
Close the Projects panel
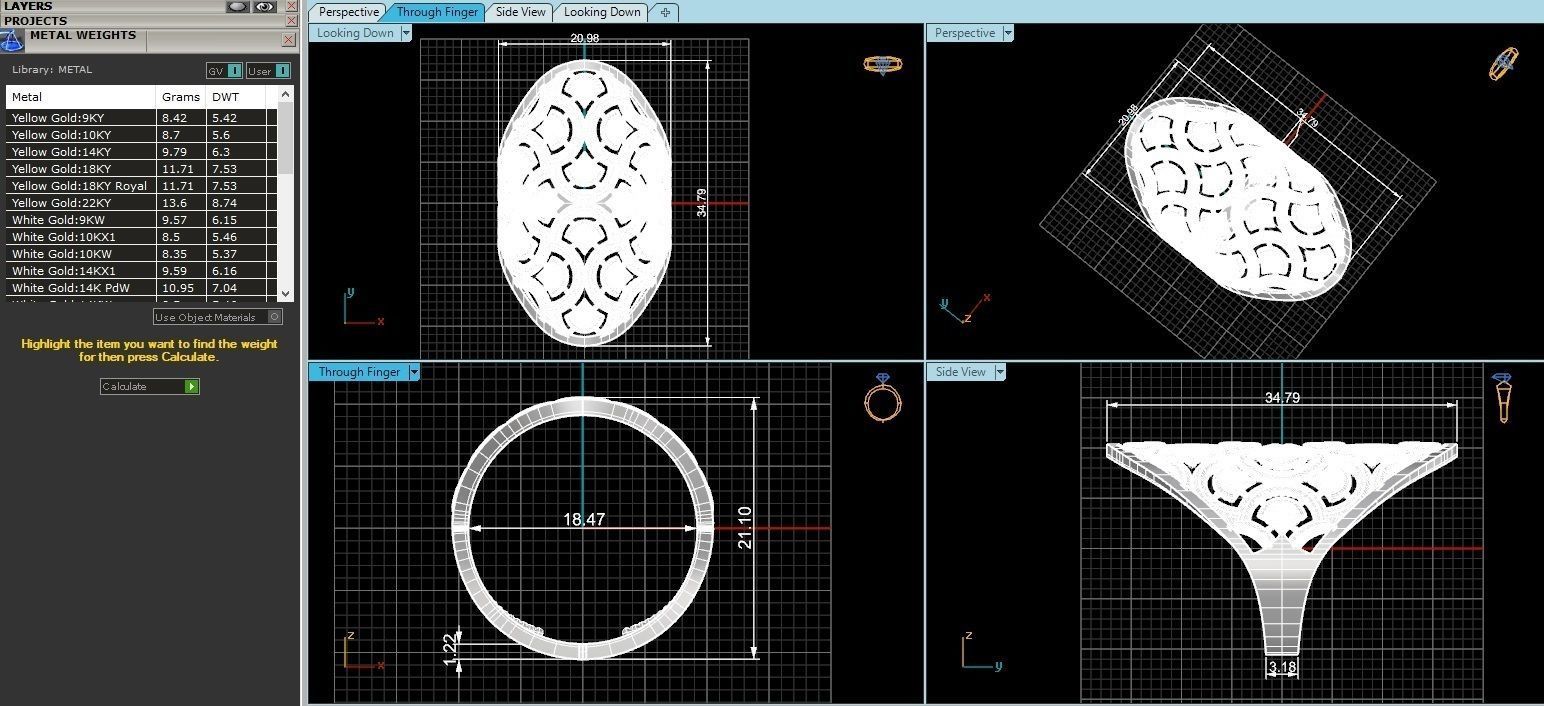pyautogui.click(x=290, y=20)
